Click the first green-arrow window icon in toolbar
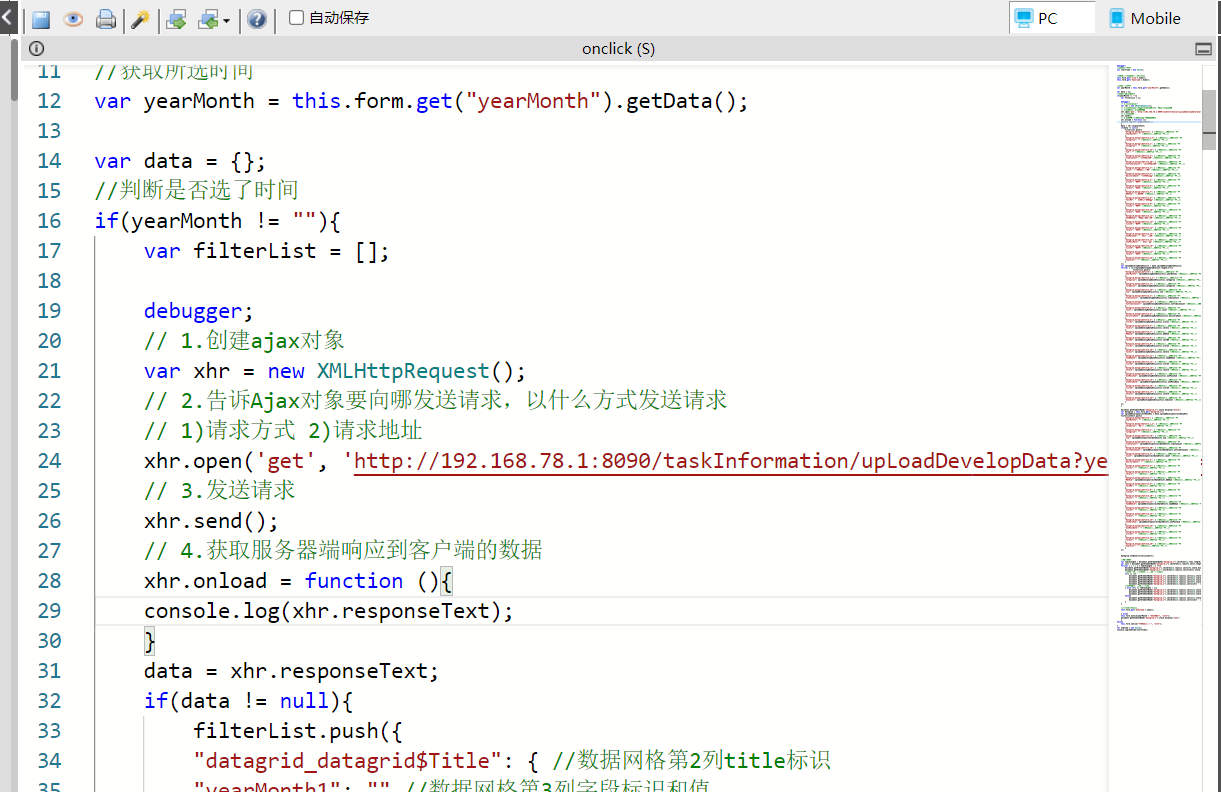 point(176,19)
